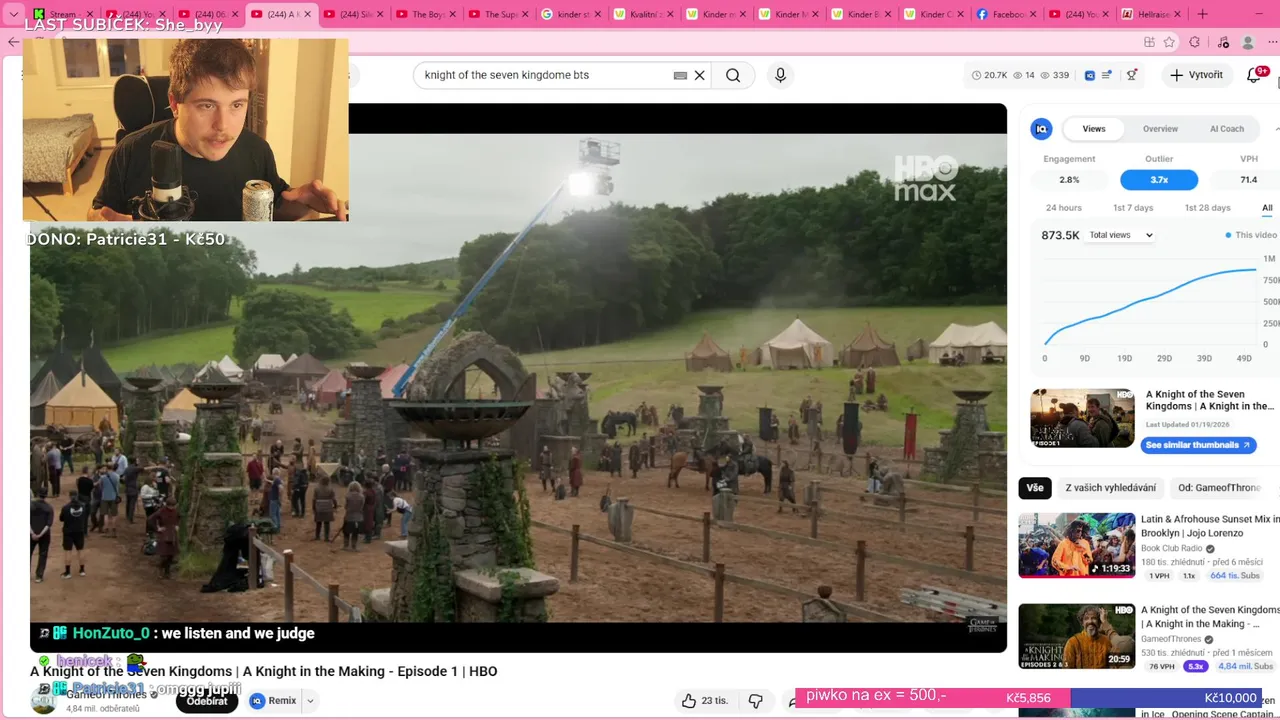Click the Engagement 2.8% pill

click(x=1069, y=180)
